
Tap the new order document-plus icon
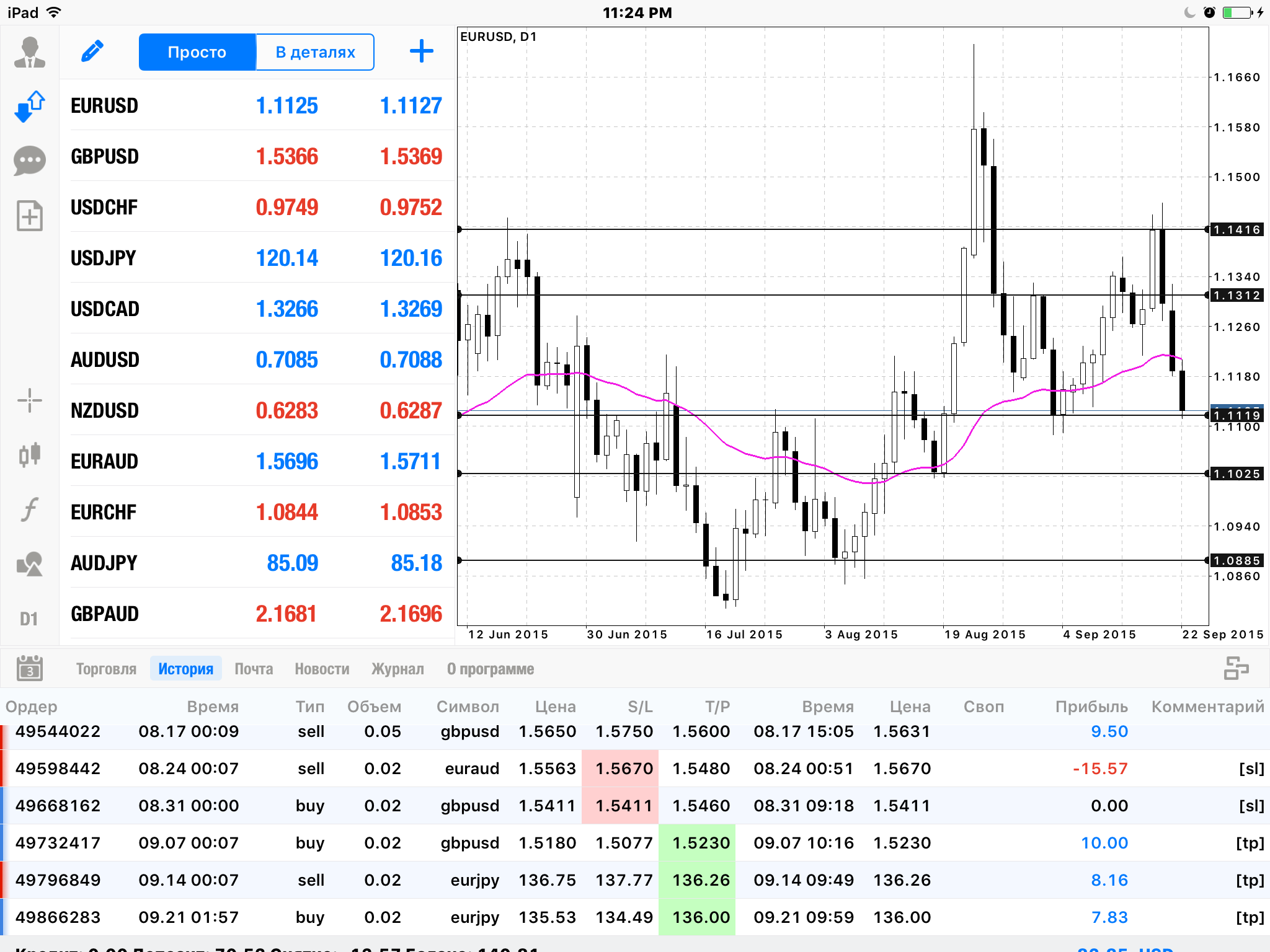tap(29, 216)
